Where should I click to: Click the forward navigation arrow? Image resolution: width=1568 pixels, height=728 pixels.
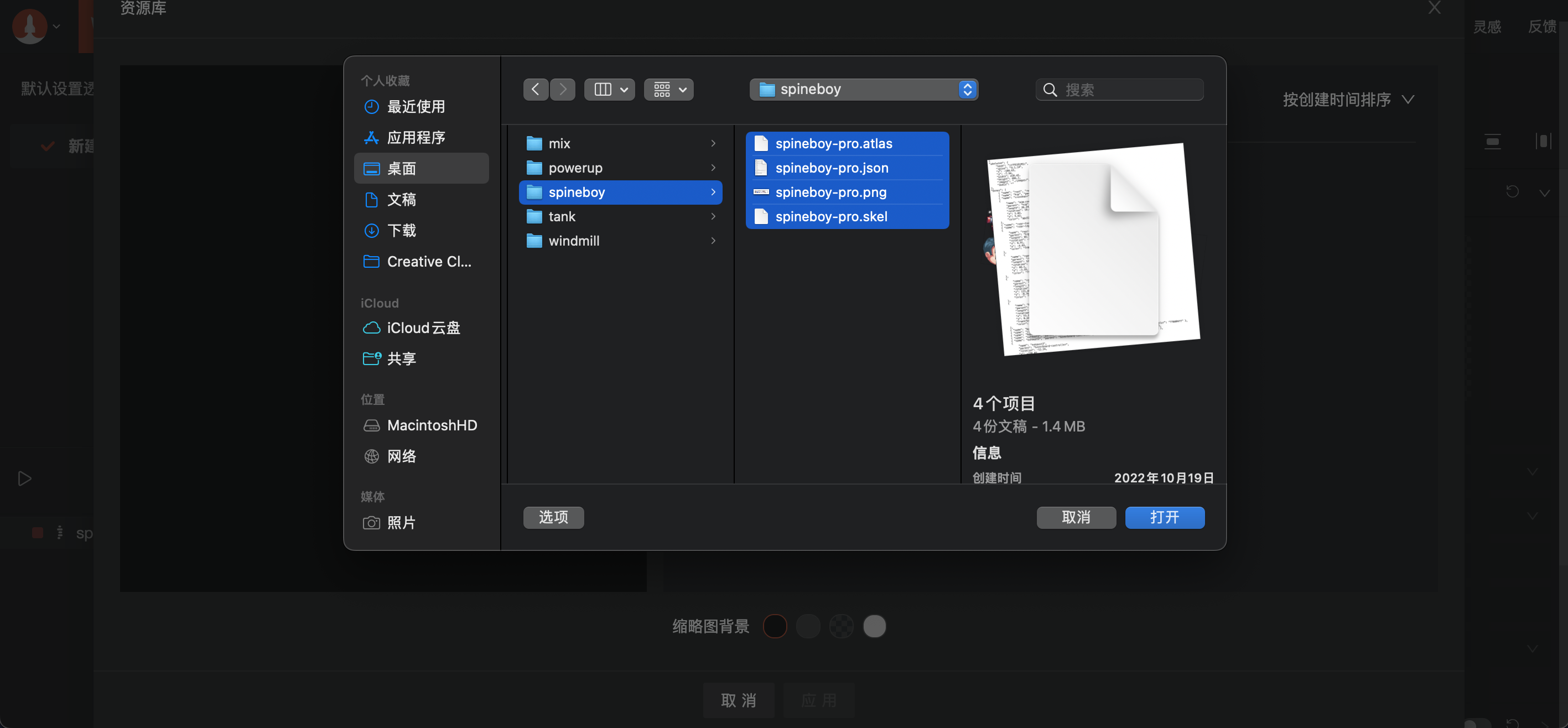pyautogui.click(x=563, y=90)
